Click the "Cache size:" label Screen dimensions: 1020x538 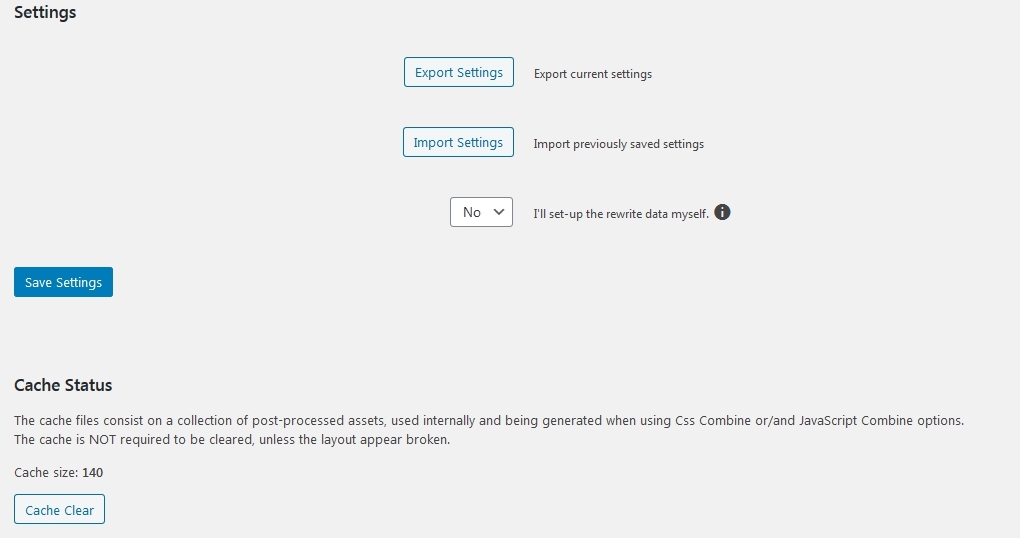coord(46,473)
